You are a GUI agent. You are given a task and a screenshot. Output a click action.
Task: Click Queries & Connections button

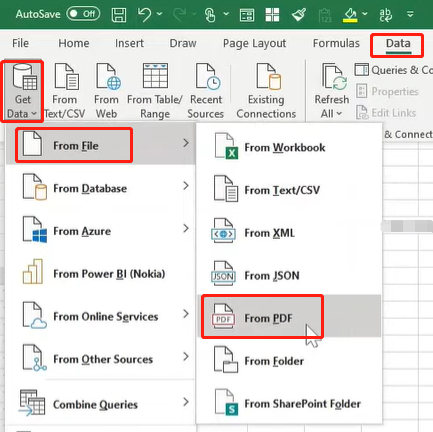[393, 70]
